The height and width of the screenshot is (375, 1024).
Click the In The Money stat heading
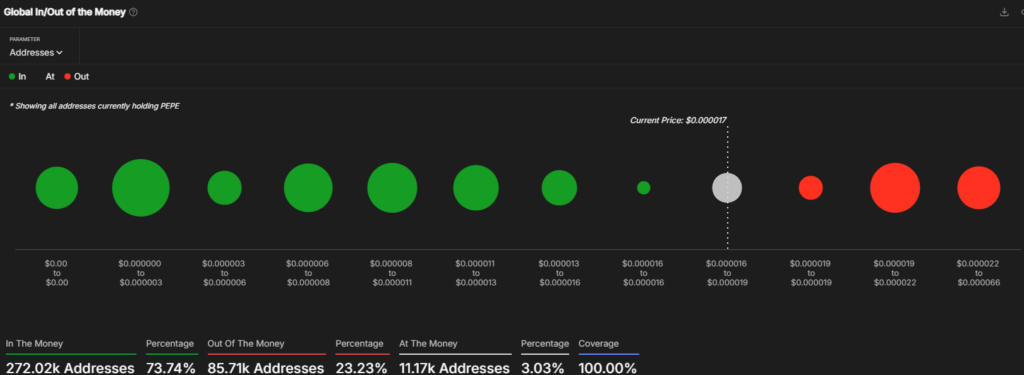(35, 344)
